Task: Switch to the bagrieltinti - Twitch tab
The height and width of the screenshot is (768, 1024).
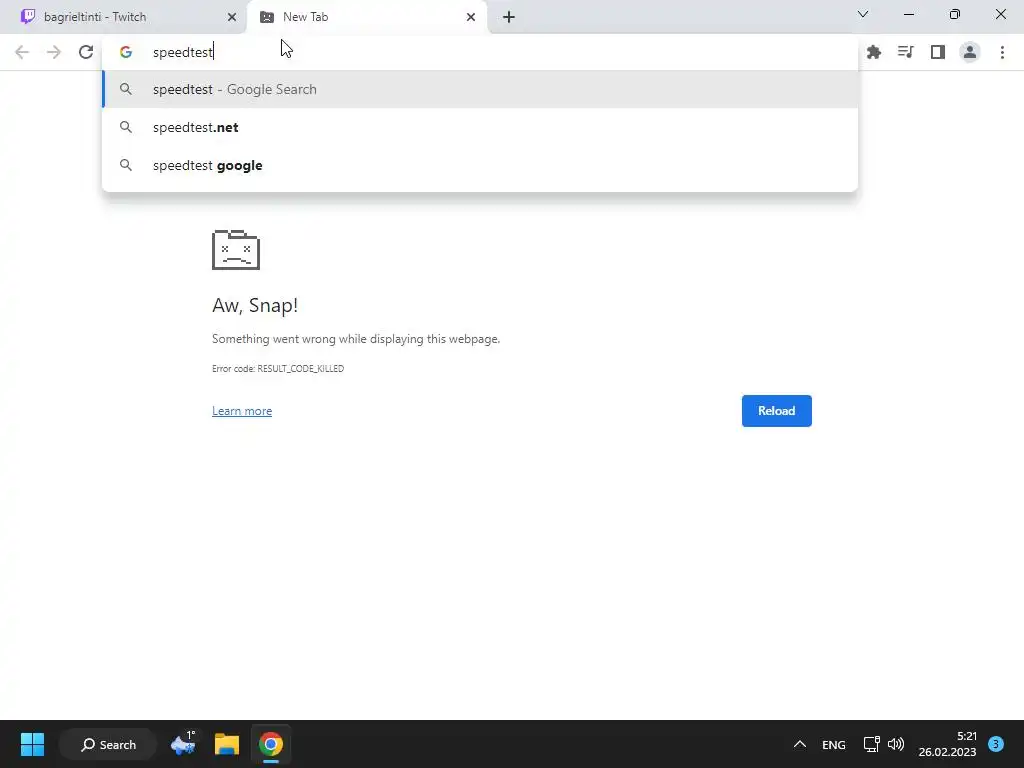Action: 124,17
